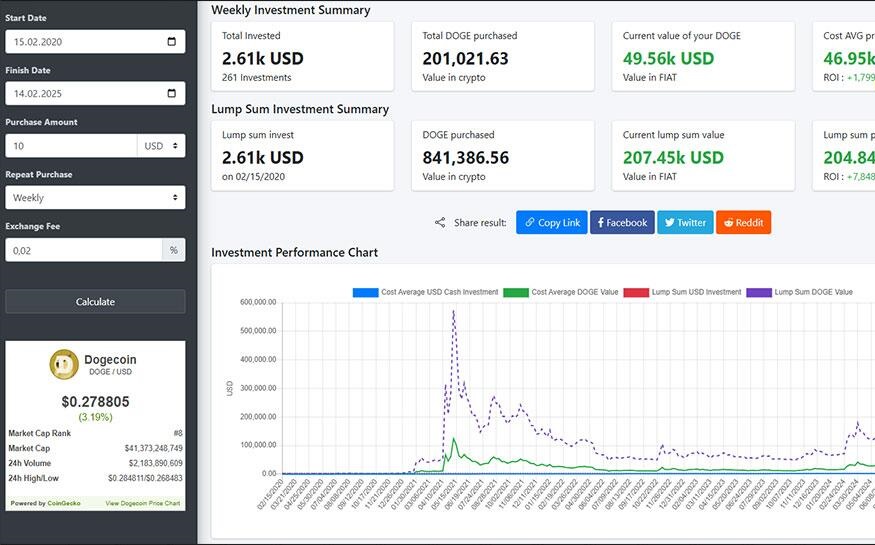Click the Exchange Fee input 0,02
Viewport: 875px width, 545px height.
[84, 250]
